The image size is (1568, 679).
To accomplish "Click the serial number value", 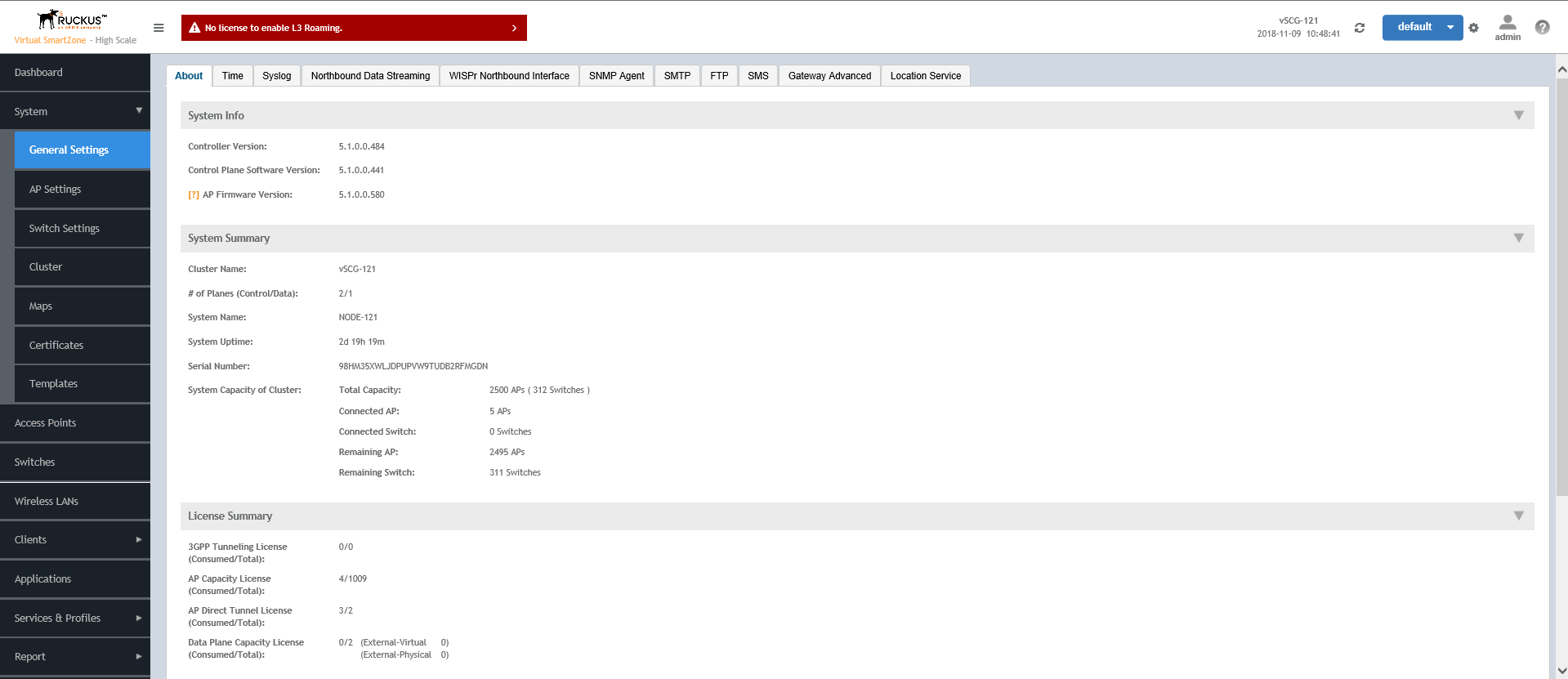I will 413,366.
